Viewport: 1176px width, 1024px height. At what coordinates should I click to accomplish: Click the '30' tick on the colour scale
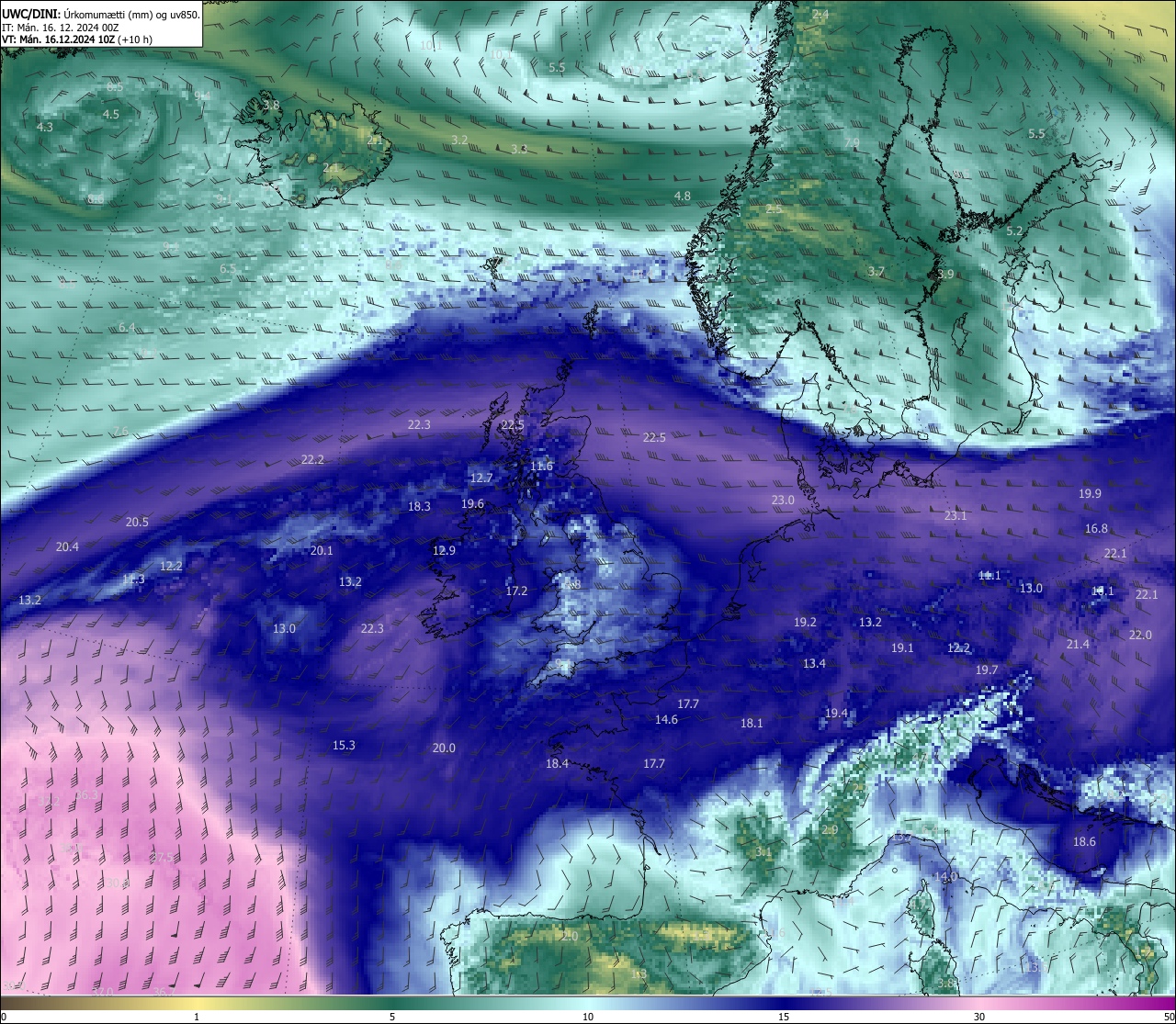click(979, 1017)
